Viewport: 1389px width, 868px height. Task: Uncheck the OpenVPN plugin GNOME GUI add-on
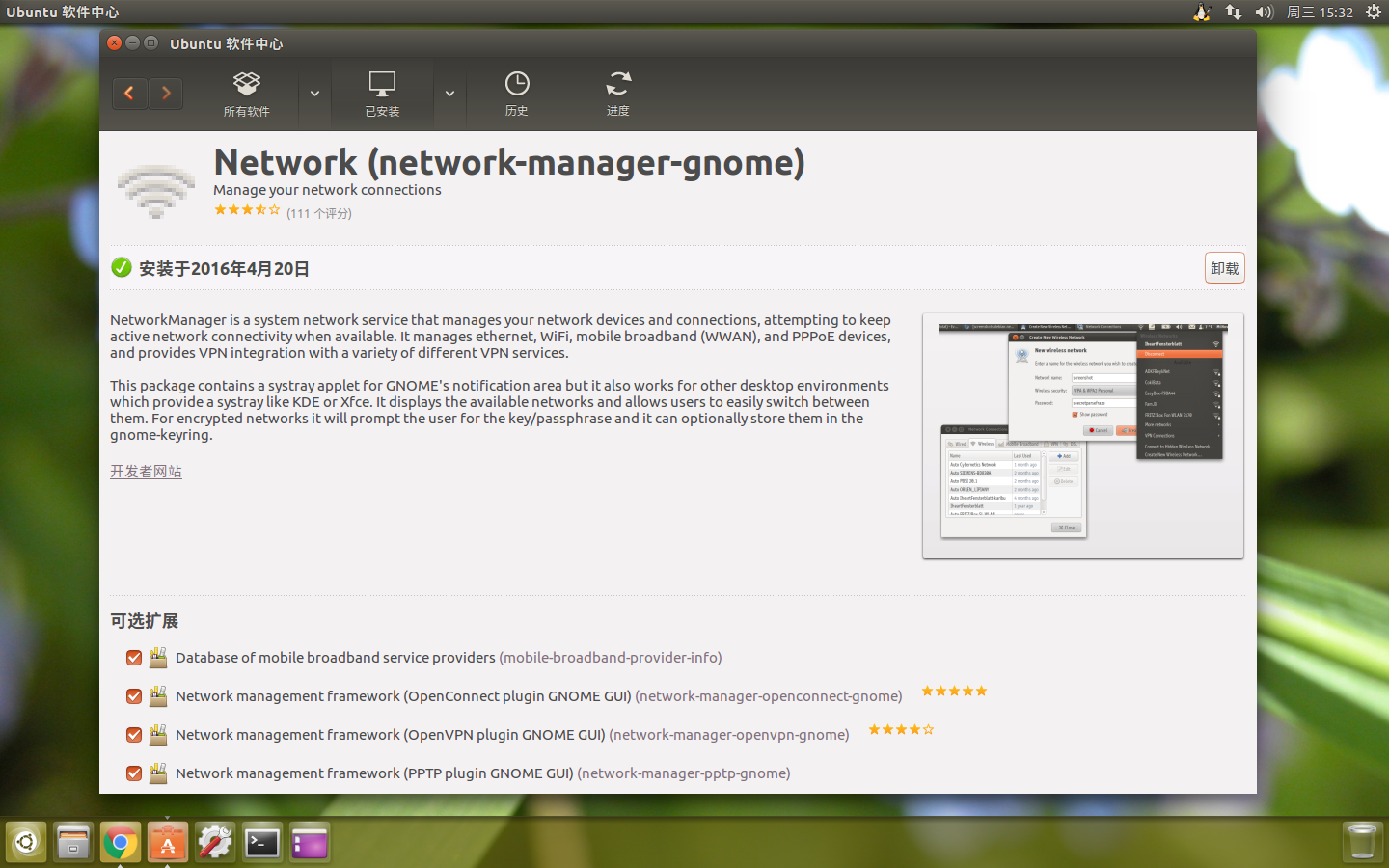pos(134,735)
